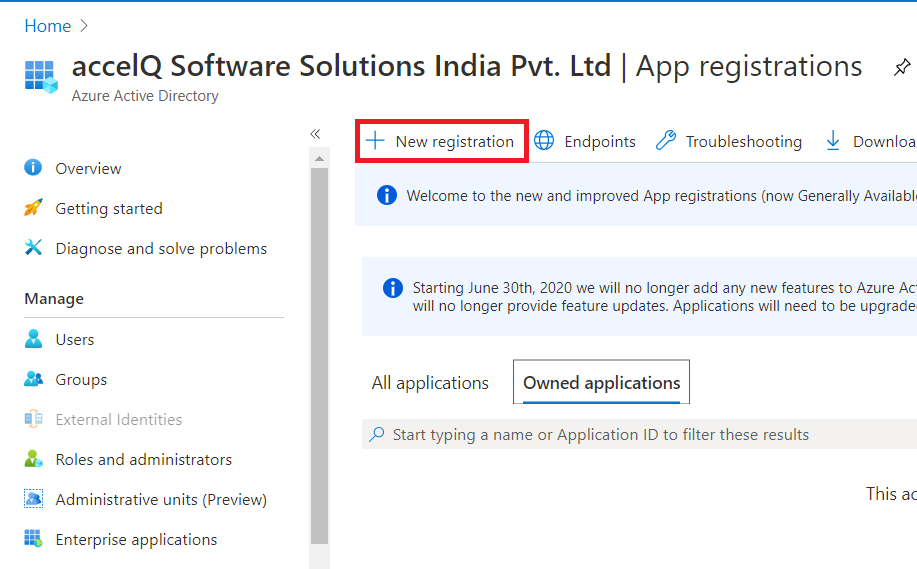The image size is (917, 569).
Task: Click the Azure Active Directory subtitle
Action: tap(145, 96)
